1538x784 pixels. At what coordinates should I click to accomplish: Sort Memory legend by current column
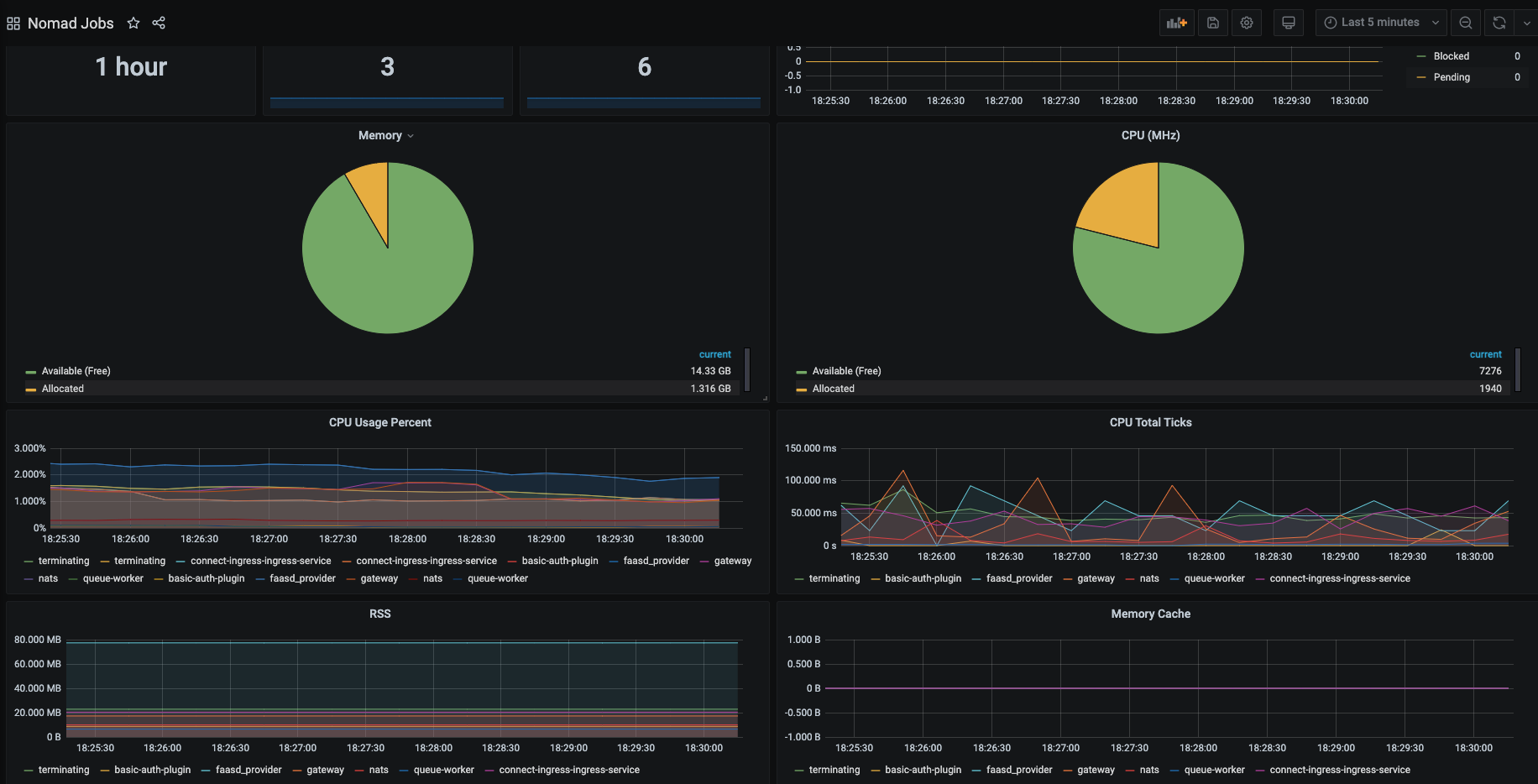coord(714,354)
